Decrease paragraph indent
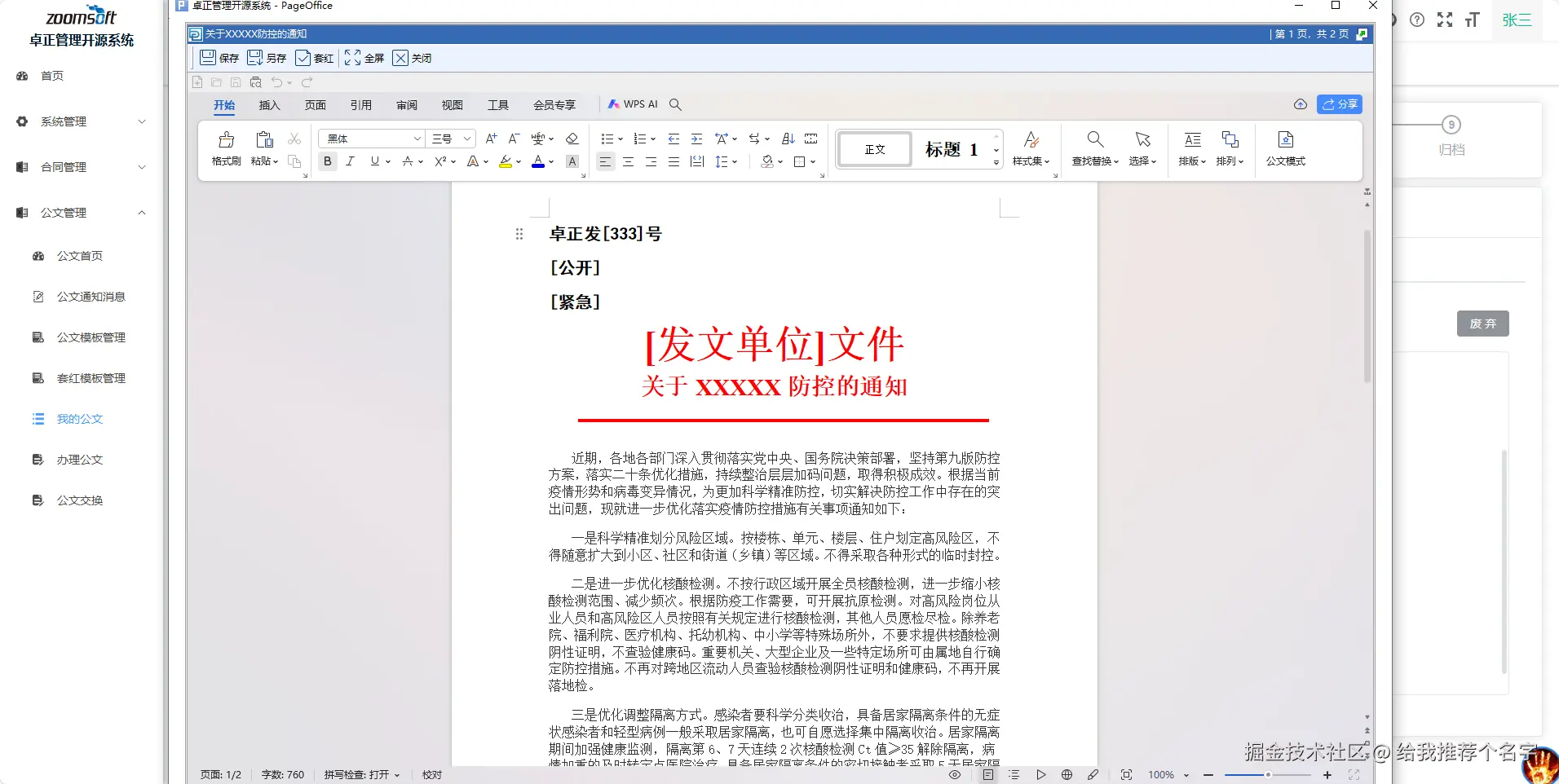Image resolution: width=1559 pixels, height=784 pixels. [x=674, y=139]
